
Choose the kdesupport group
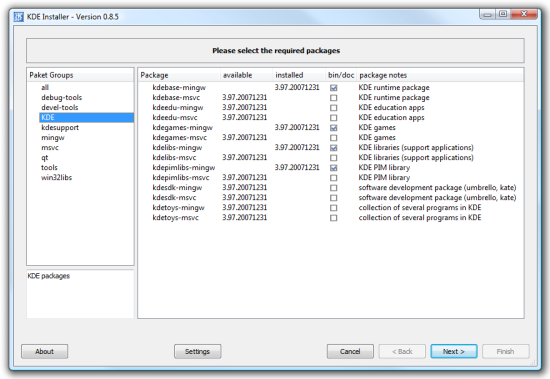coord(60,127)
